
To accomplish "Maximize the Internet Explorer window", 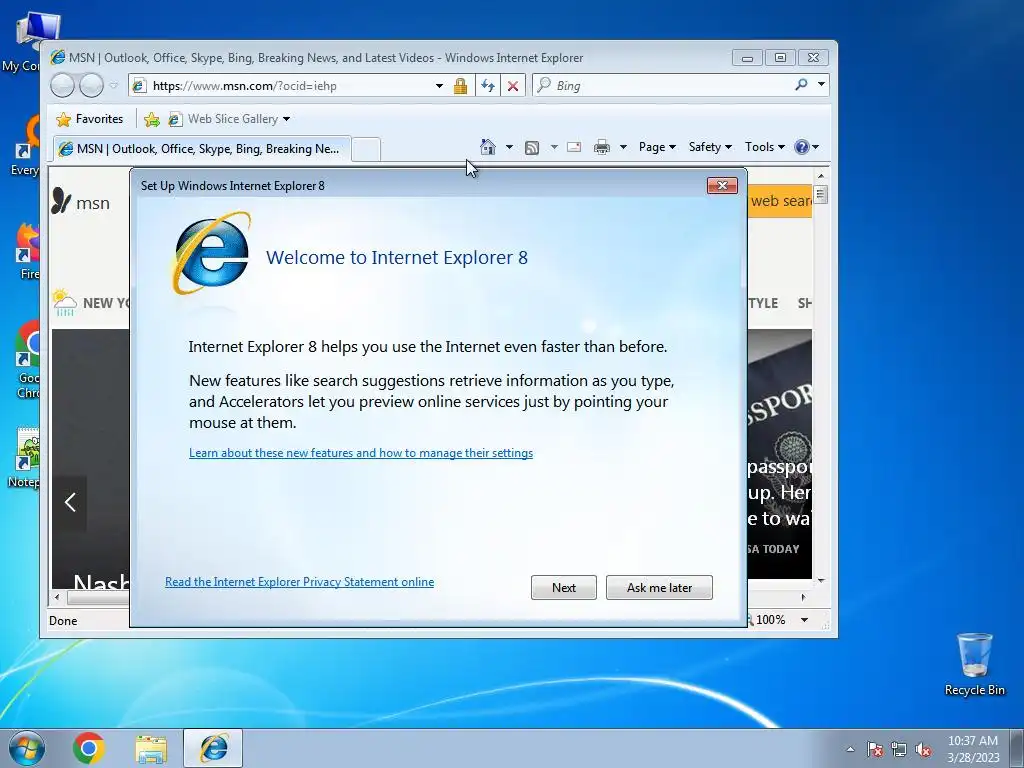I will (x=780, y=57).
